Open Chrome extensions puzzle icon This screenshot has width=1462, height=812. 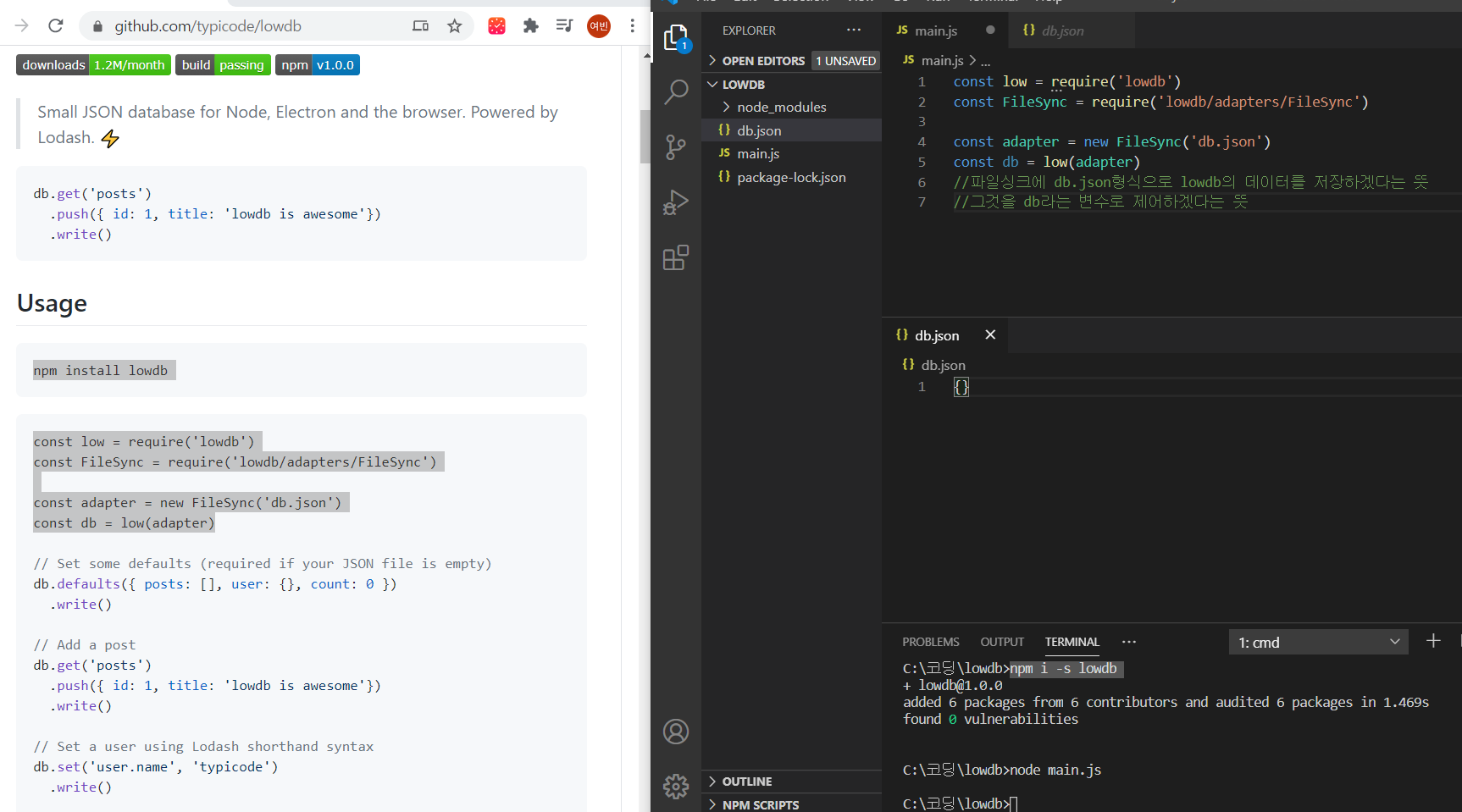531,26
